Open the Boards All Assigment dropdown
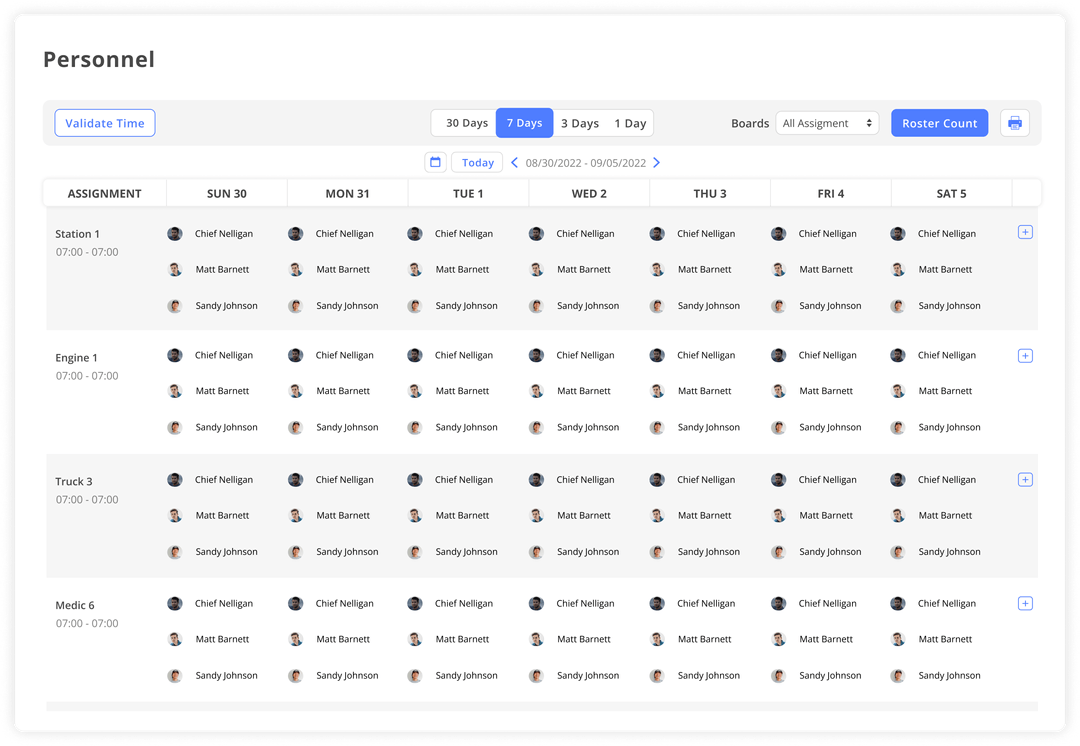This screenshot has height=746, width=1080. coord(826,122)
